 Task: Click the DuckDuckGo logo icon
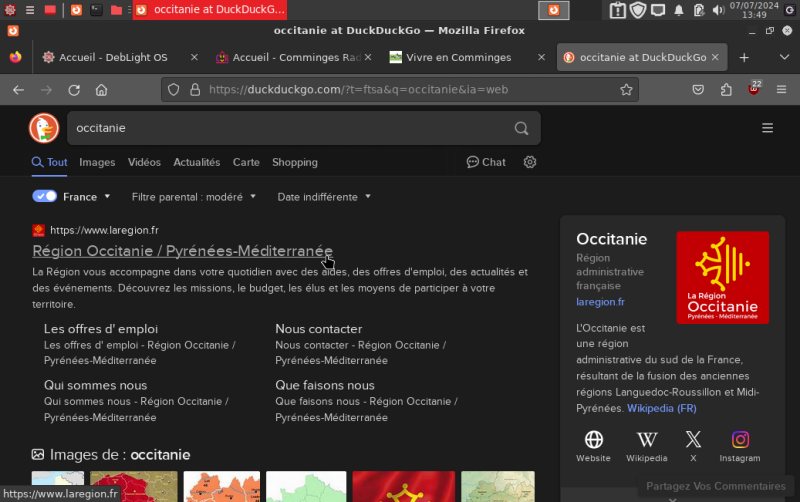click(x=43, y=128)
